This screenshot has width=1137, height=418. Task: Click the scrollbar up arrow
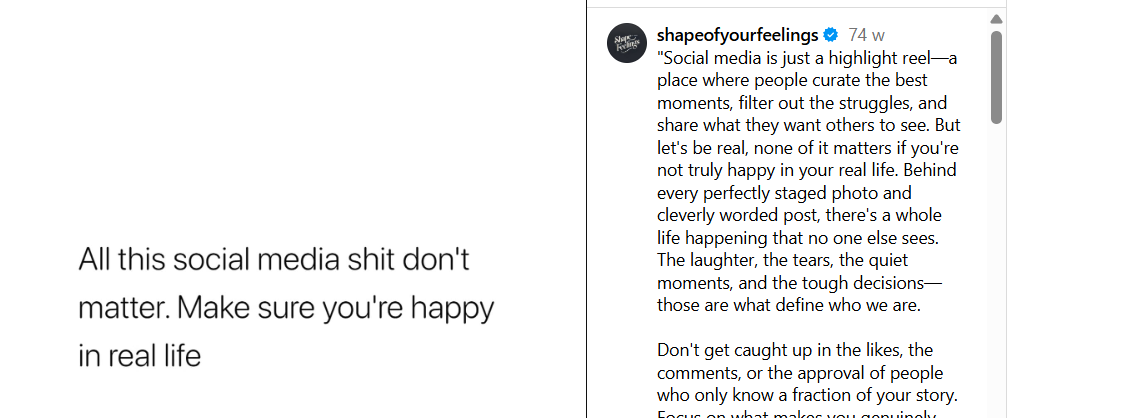[996, 19]
